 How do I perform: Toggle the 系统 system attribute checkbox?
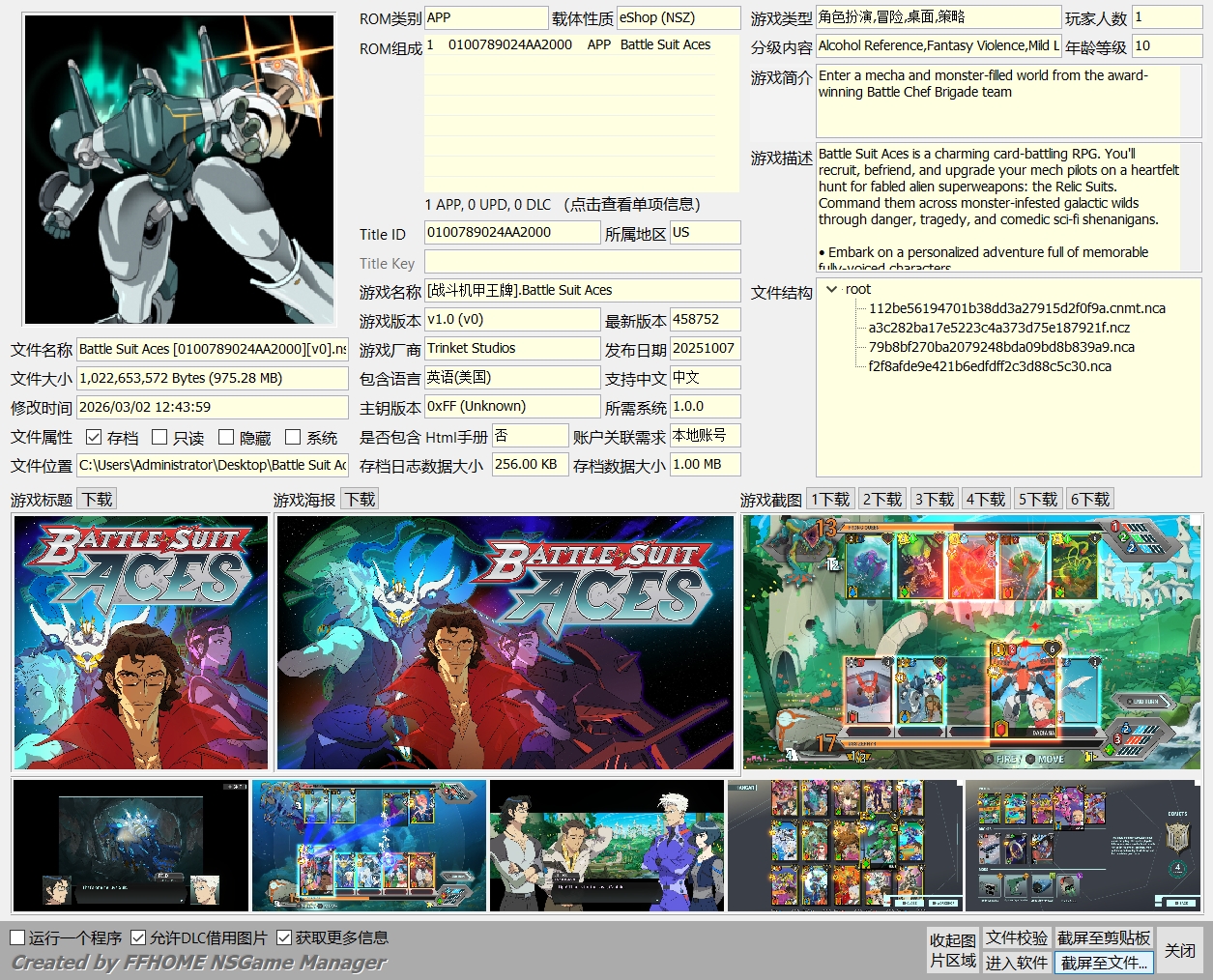click(293, 437)
